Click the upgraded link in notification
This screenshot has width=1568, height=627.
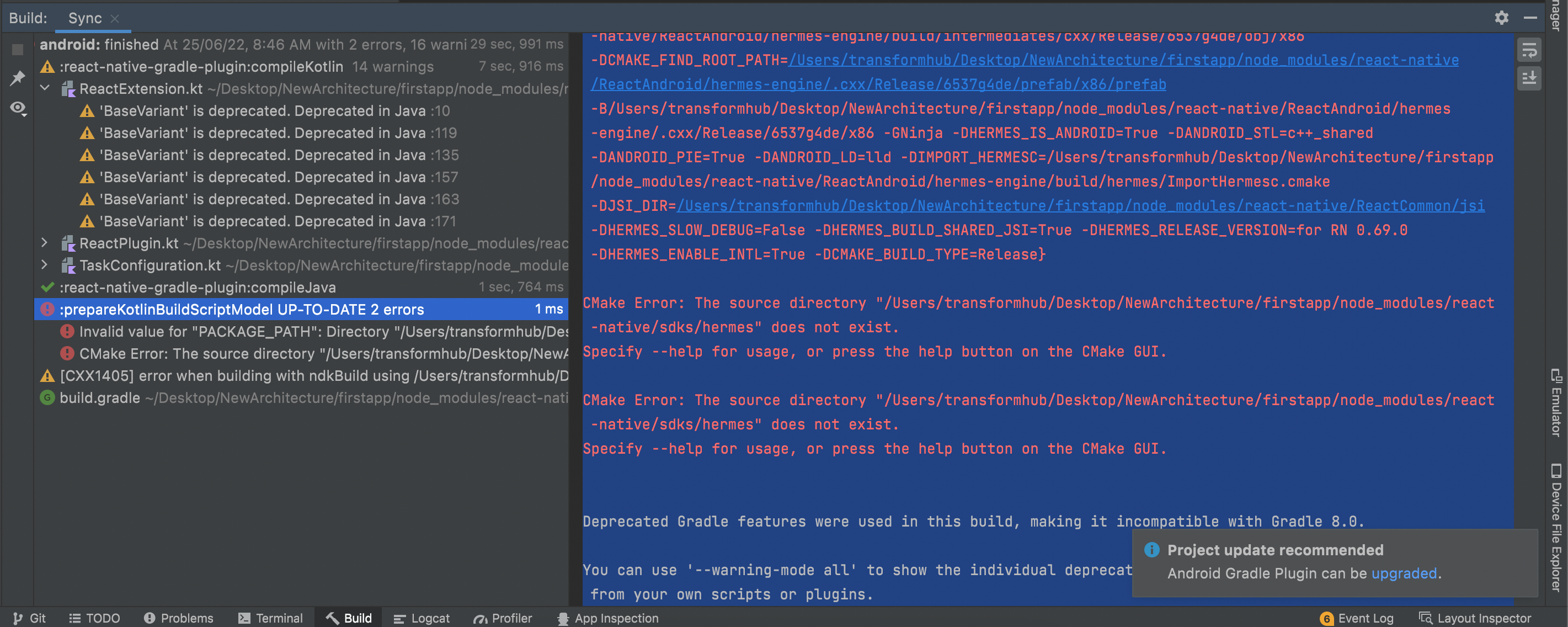click(1404, 573)
